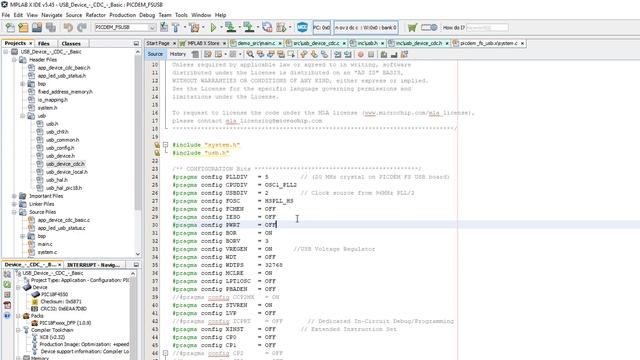Open the Run project dropdown arrow
640x360 pixels.
tap(222, 27)
